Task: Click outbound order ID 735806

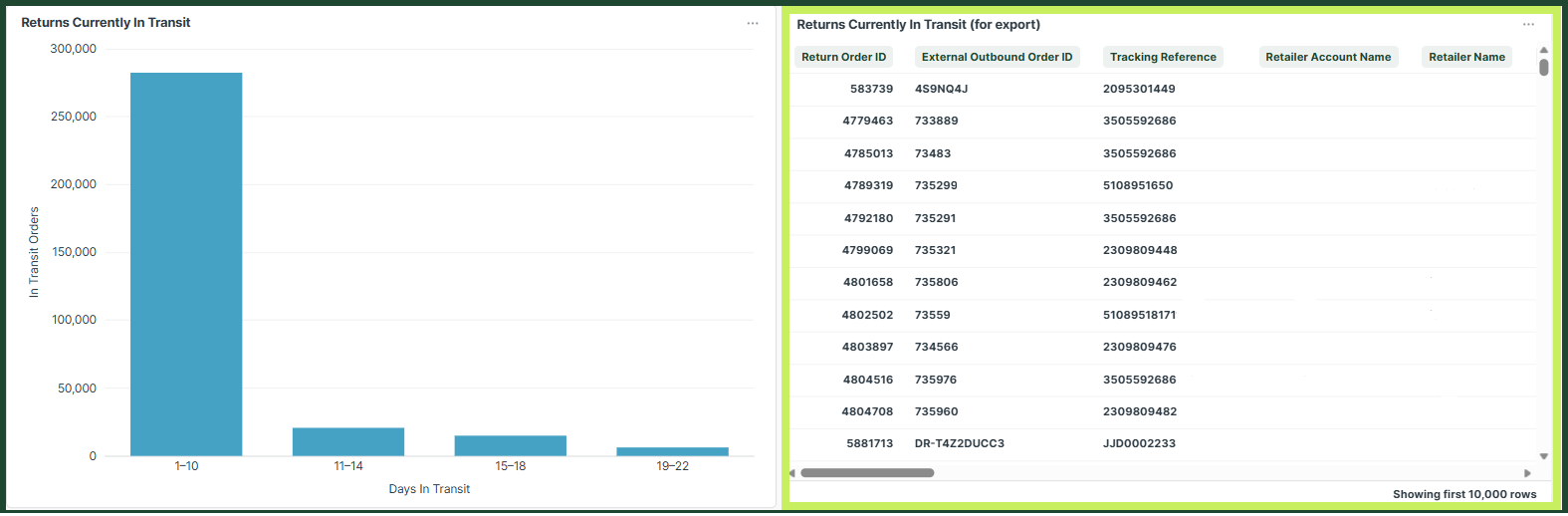Action: coord(936,282)
